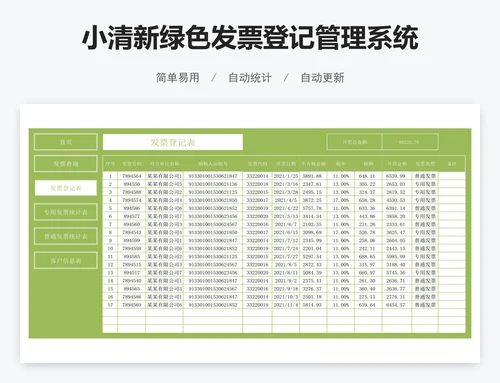Select invoice number cell 7894569
The height and width of the screenshot is (383, 500).
(x=132, y=305)
